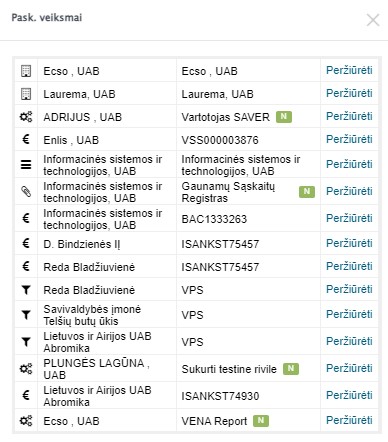This screenshot has width=388, height=442.
Task: Click the gears icon beside PLUNGĖS LAGŪNA, UAB
Action: coord(26,369)
